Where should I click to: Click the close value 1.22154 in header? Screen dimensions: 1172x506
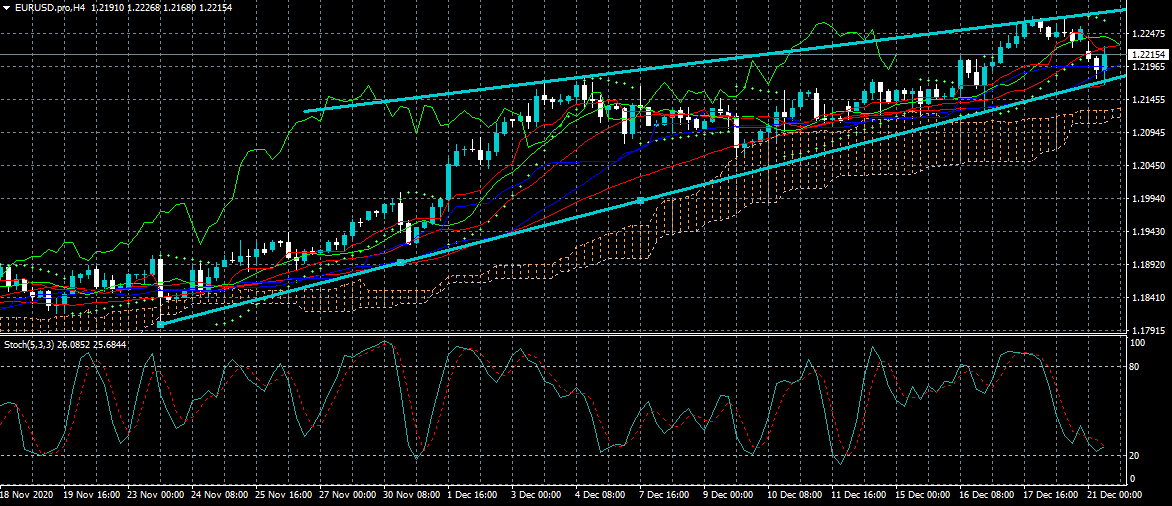point(215,5)
